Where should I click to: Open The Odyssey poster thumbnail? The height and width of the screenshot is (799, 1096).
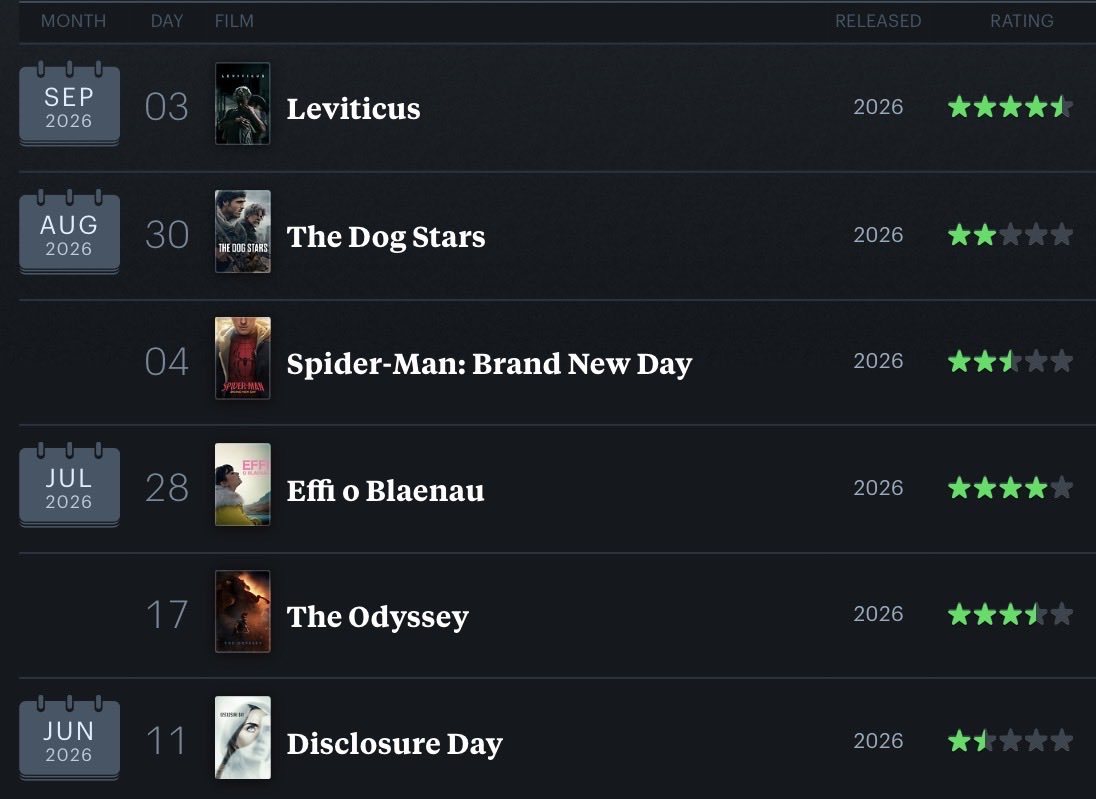point(243,612)
